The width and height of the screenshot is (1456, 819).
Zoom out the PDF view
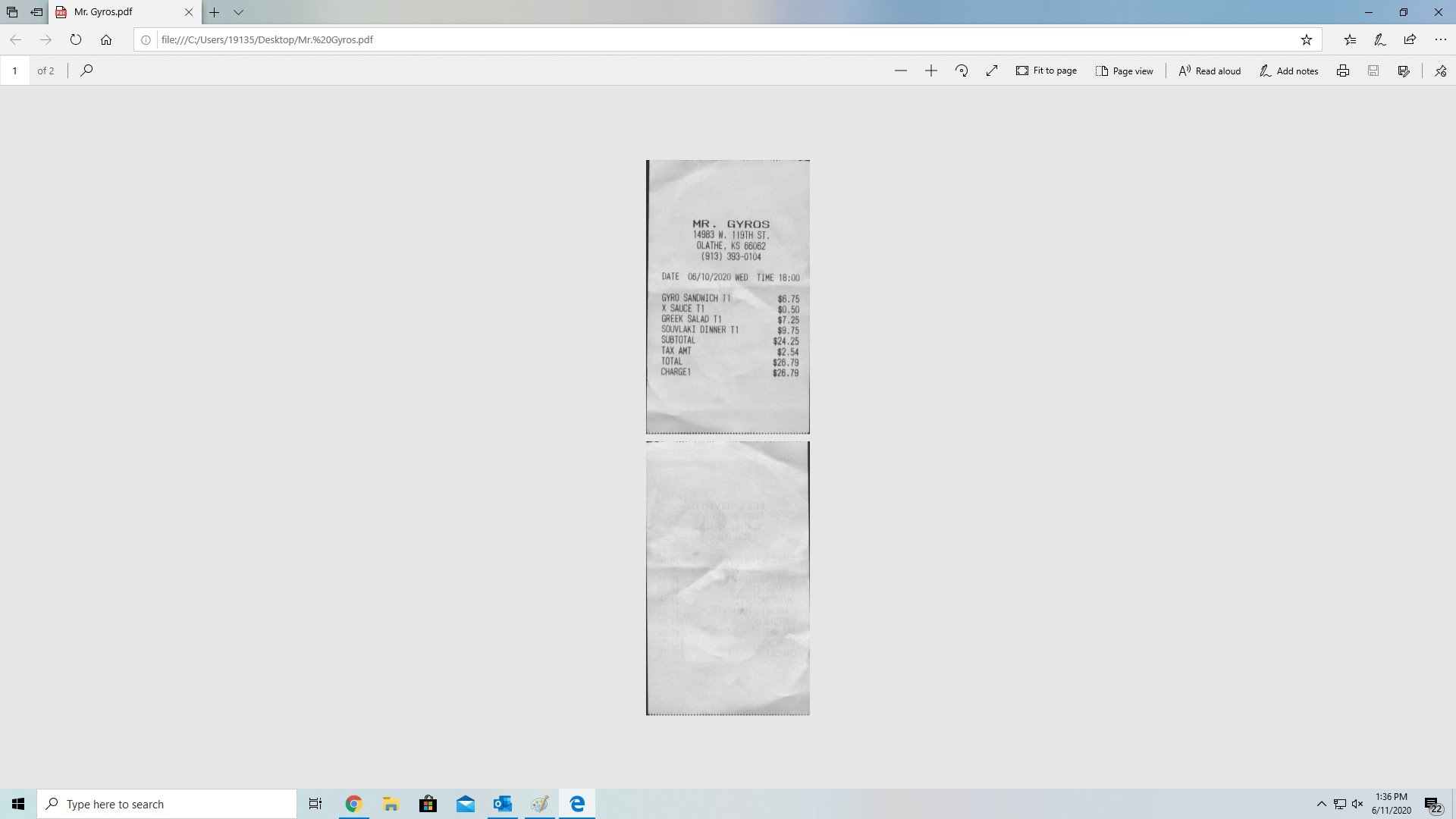900,71
